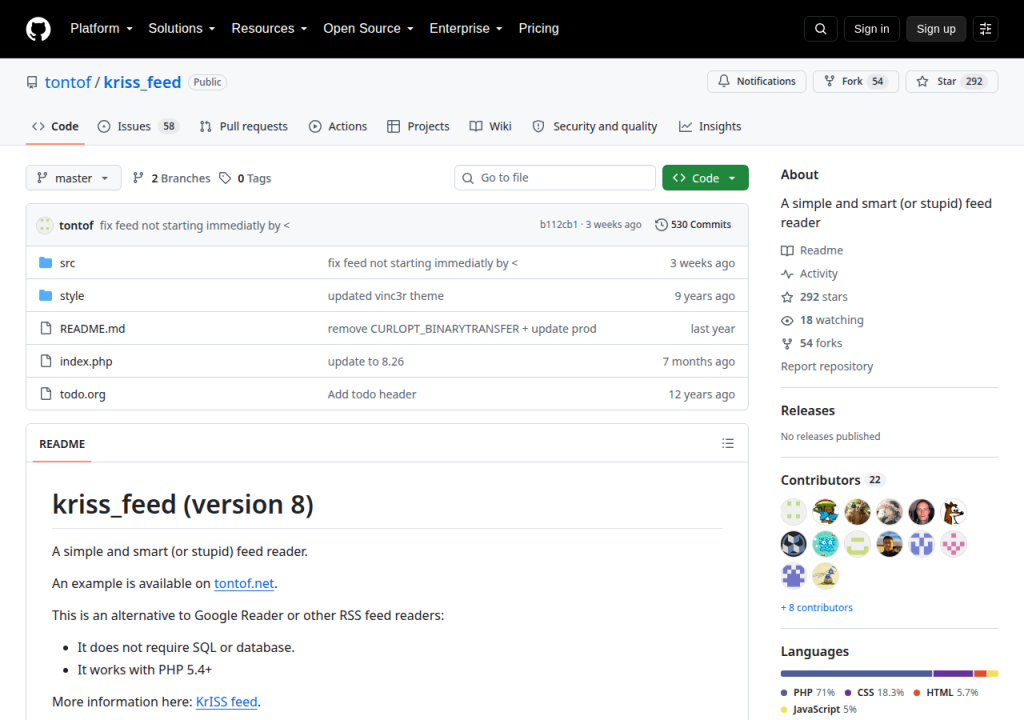Click the index.php file icon

coord(46,361)
